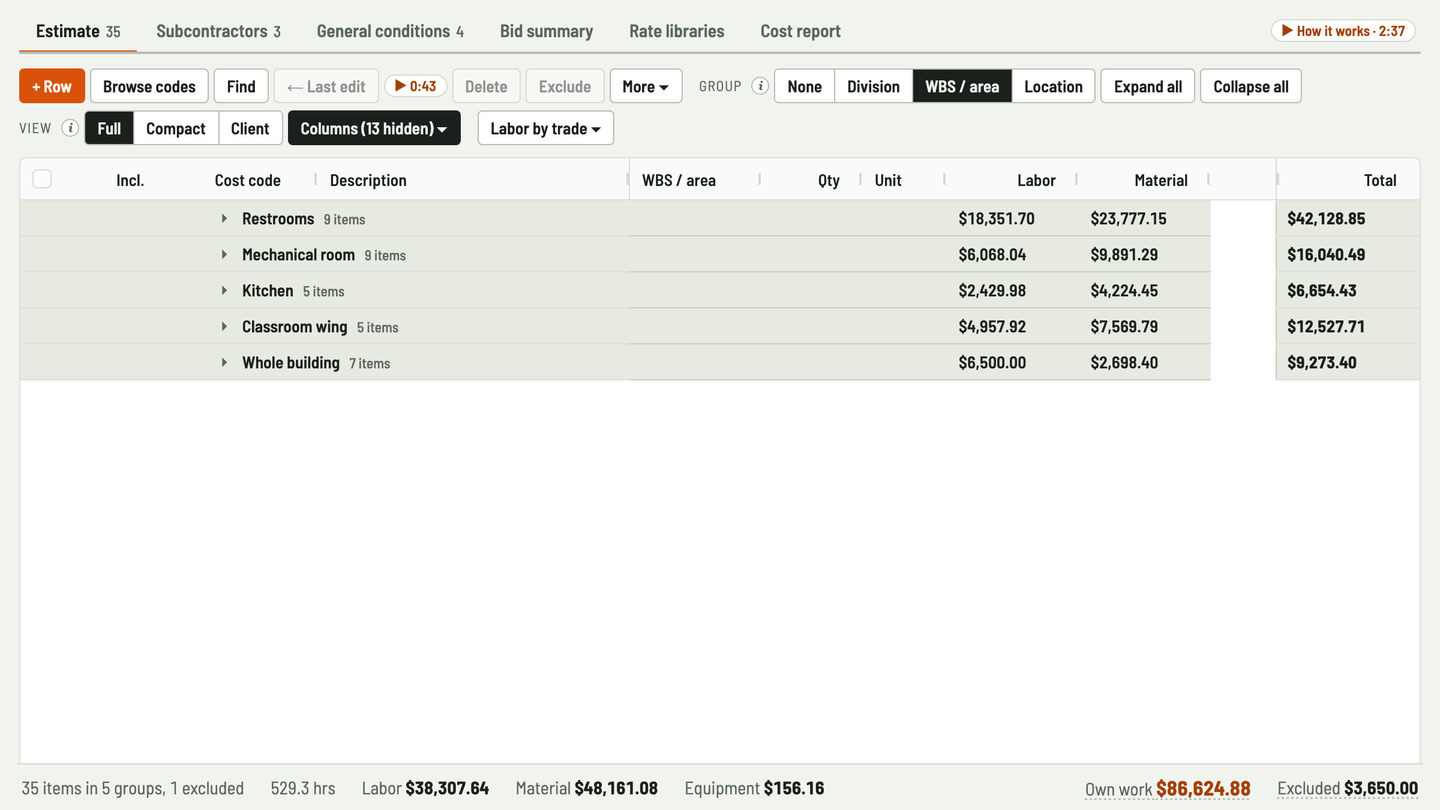The width and height of the screenshot is (1440, 810).
Task: Click the Total column header
Action: [x=1380, y=180]
